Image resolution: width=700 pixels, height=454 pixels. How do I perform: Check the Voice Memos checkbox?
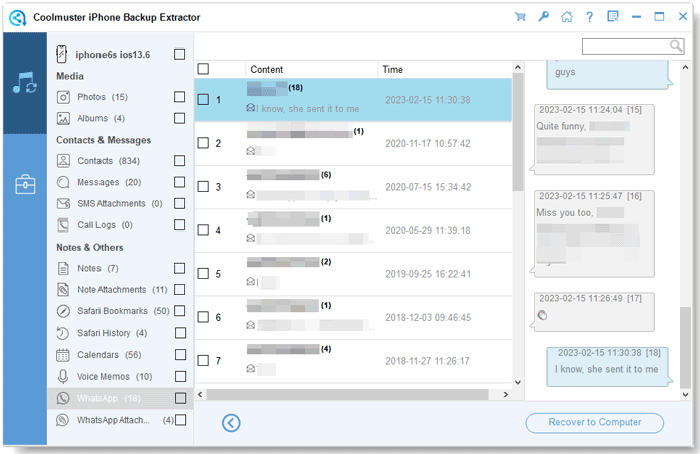tap(180, 376)
